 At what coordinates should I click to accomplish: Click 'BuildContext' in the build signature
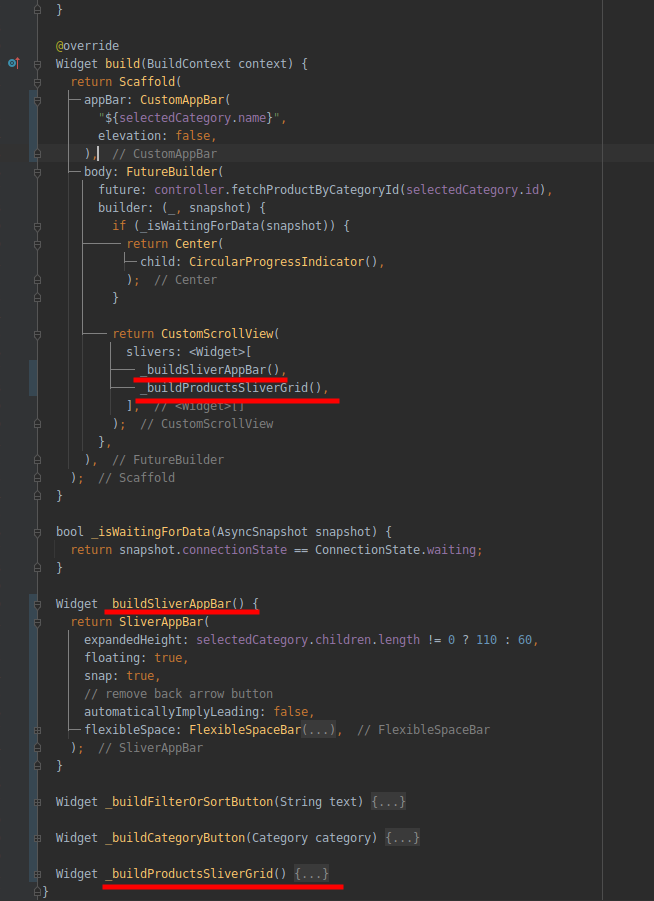click(189, 64)
